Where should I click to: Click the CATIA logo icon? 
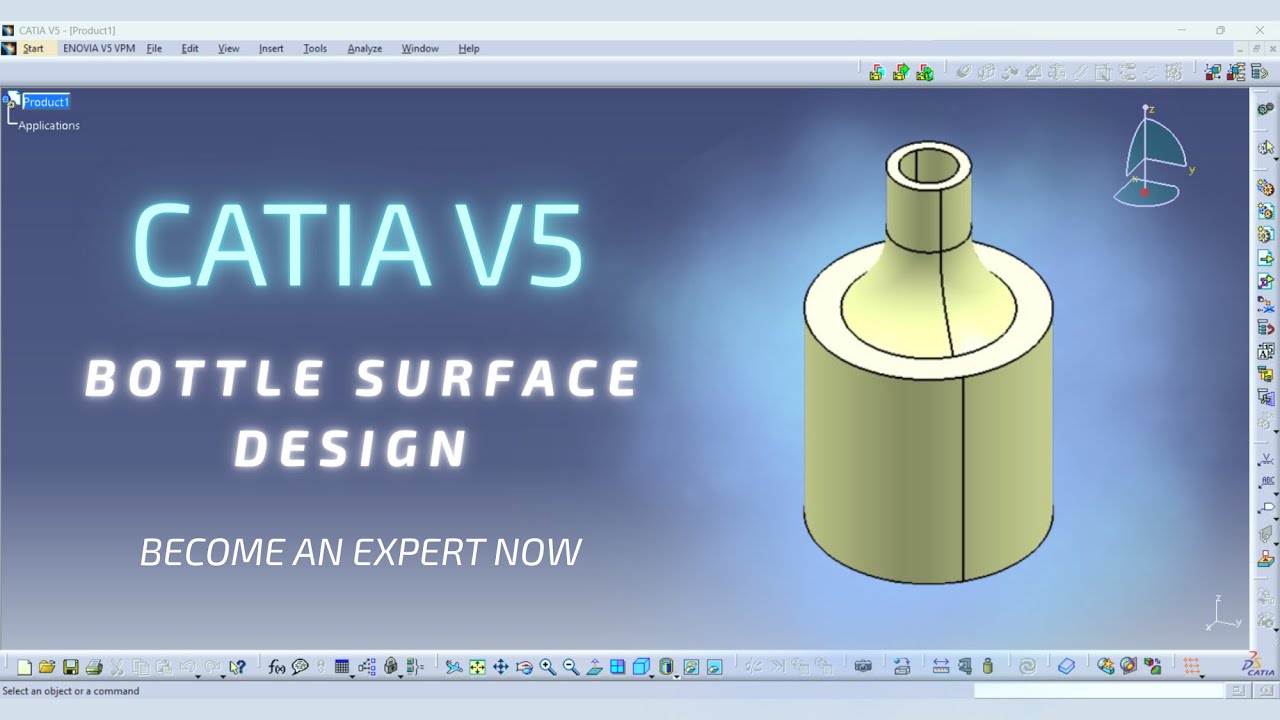click(1258, 666)
